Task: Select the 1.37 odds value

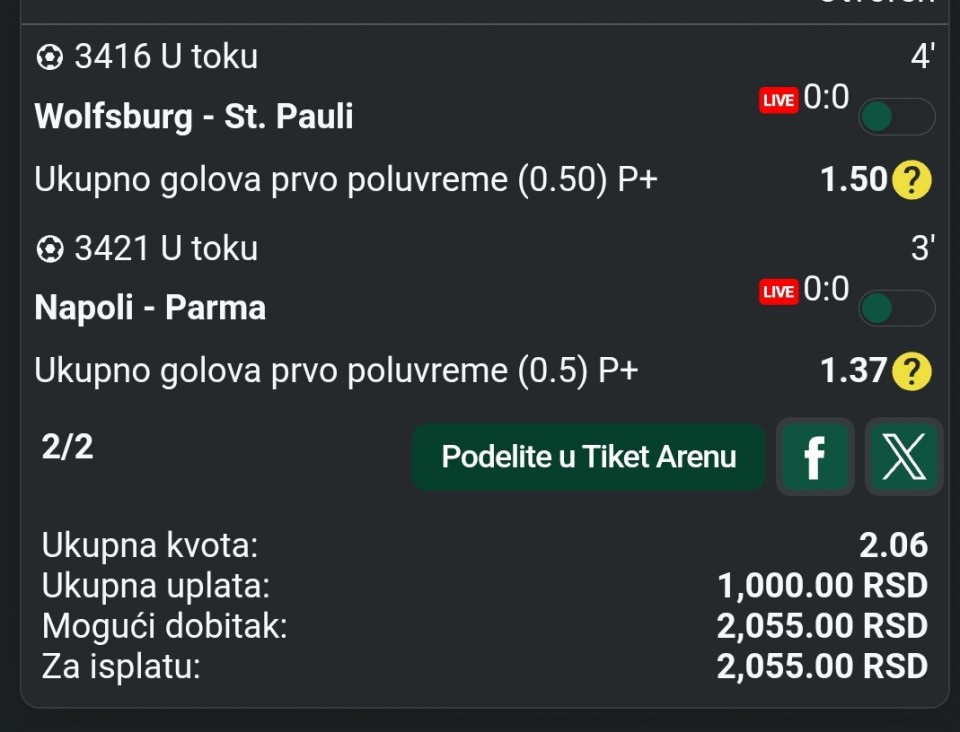Action: 854,372
